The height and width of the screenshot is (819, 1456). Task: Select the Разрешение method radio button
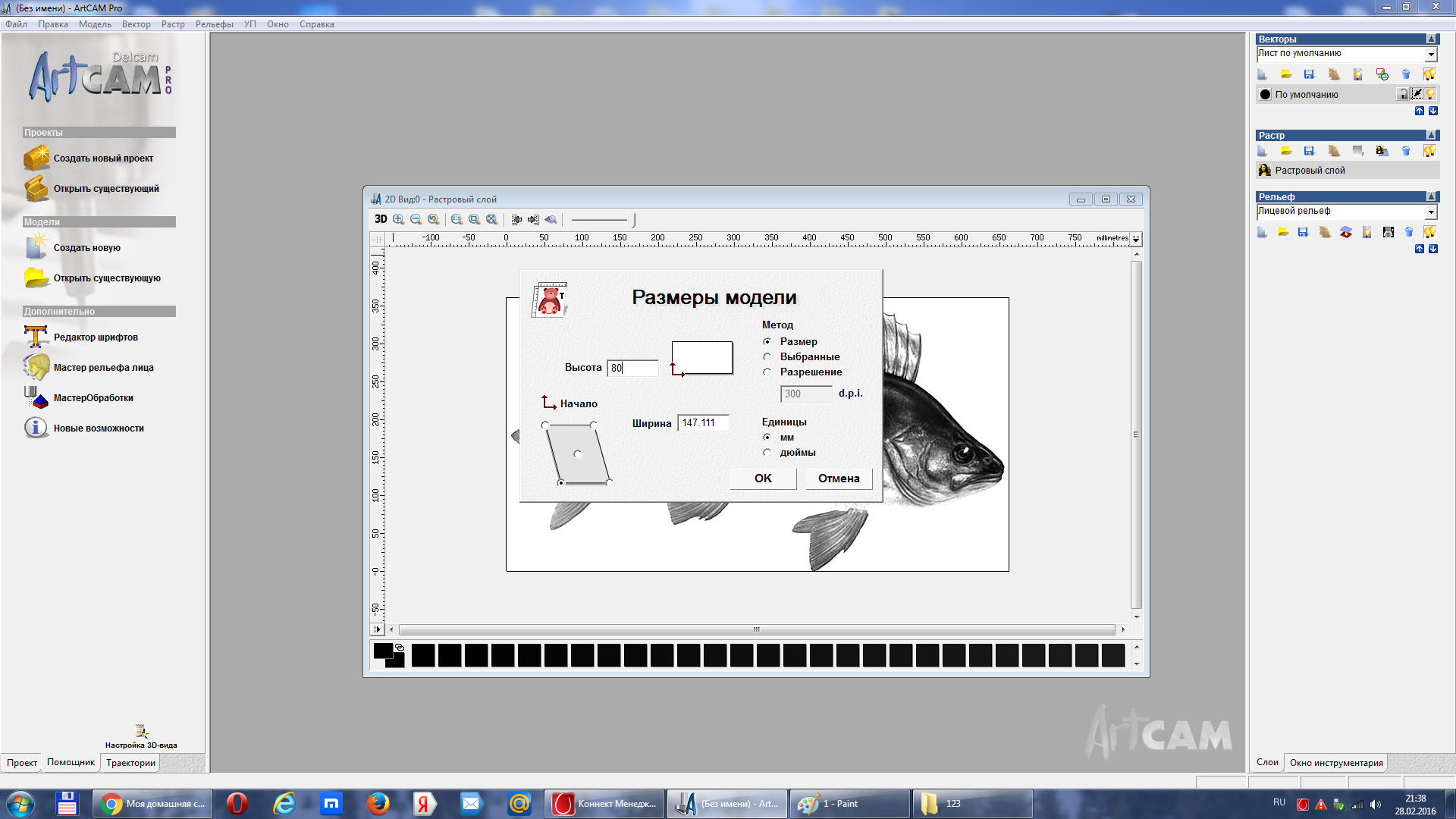pyautogui.click(x=767, y=372)
